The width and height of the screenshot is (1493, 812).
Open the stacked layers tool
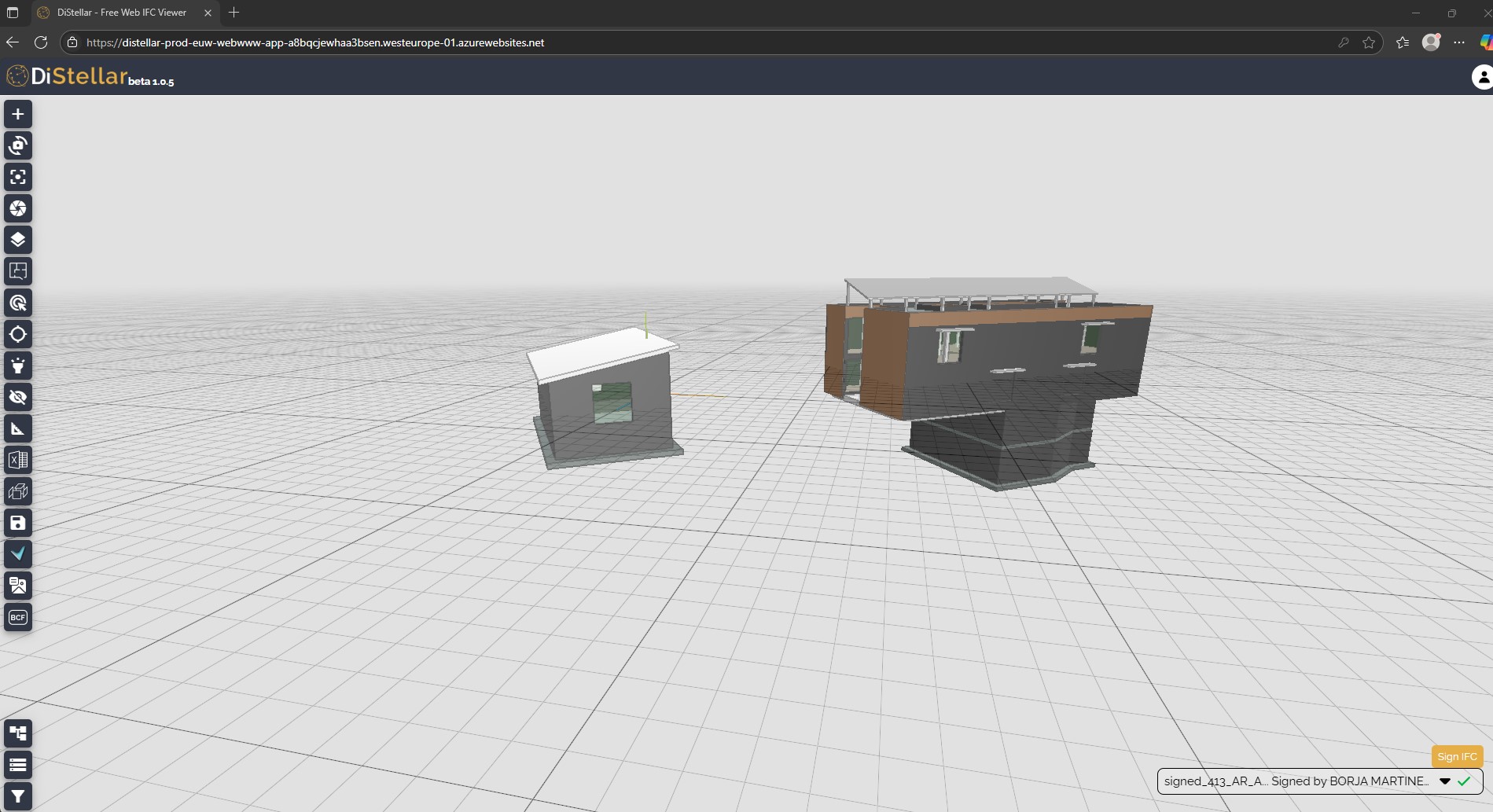18,240
